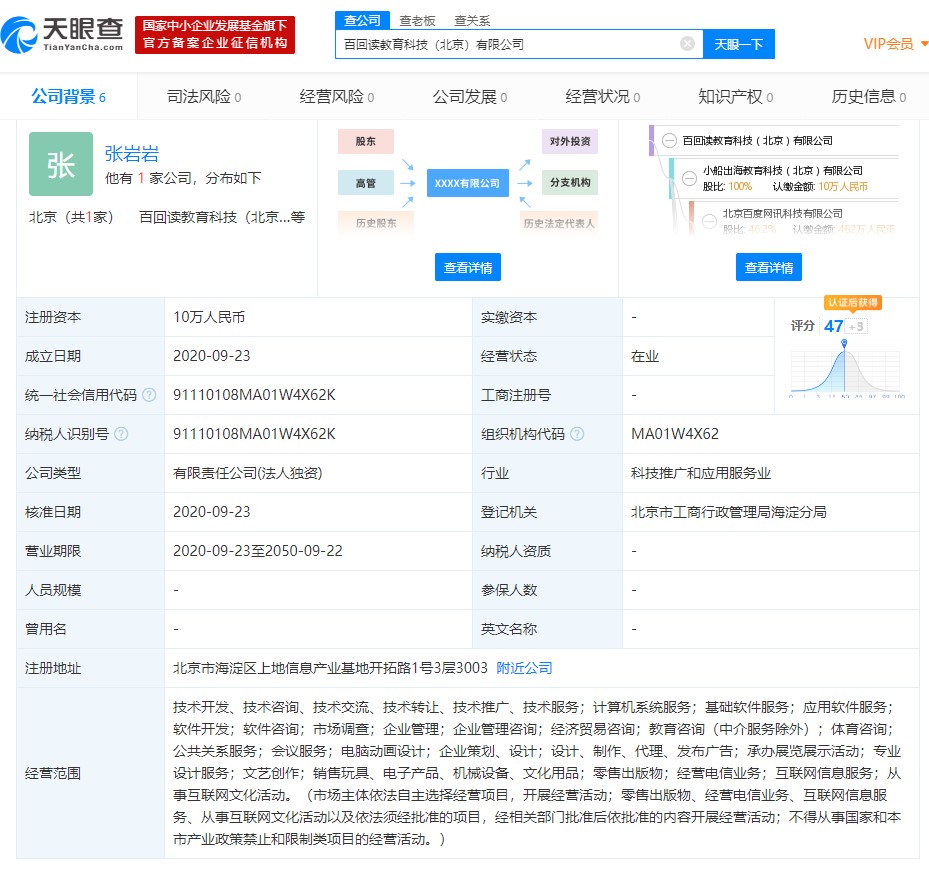Screen dimensions: 929x875
Task: Click the TianYanCha logo
Action: (62, 35)
